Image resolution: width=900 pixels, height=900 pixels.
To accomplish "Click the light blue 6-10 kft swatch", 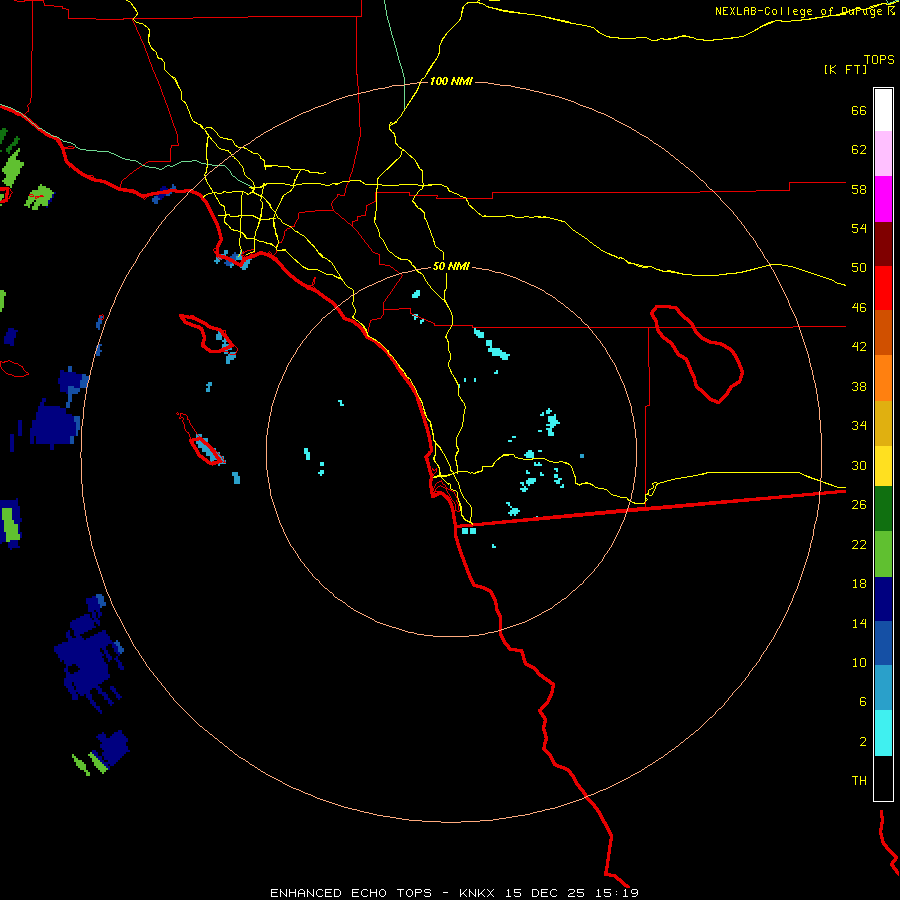I will [x=883, y=688].
